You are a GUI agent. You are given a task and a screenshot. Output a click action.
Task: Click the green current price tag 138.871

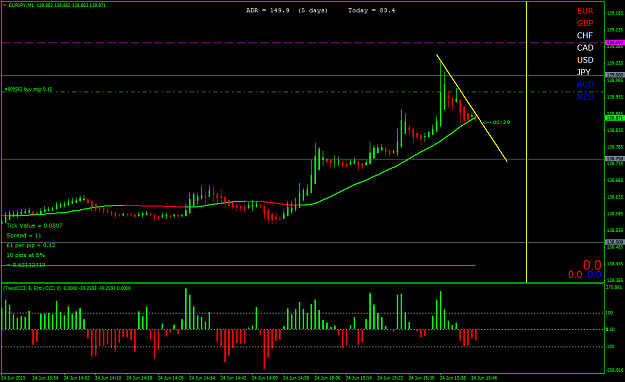click(x=614, y=118)
